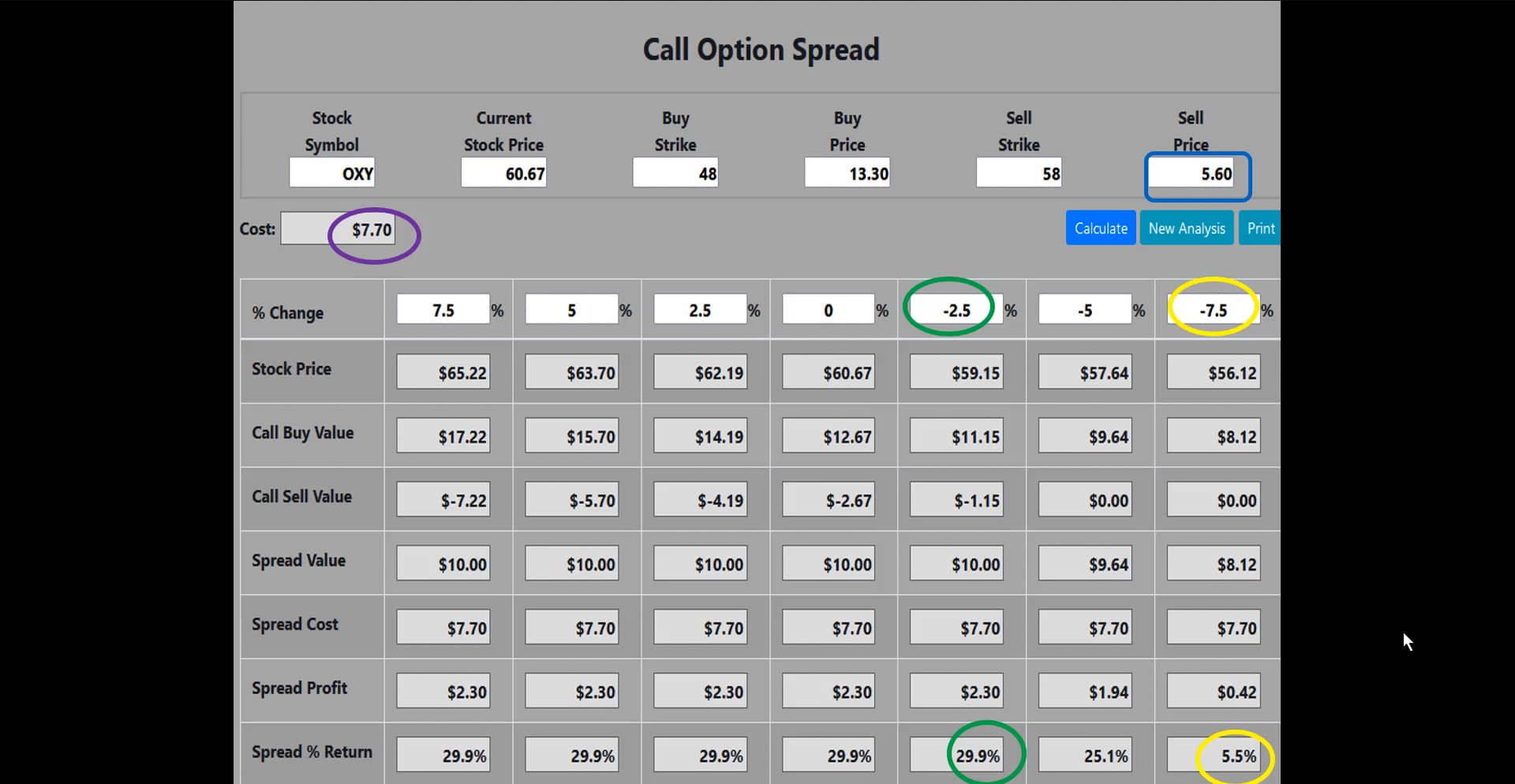Click the Calculate button
The image size is (1515, 784).
pyautogui.click(x=1100, y=229)
